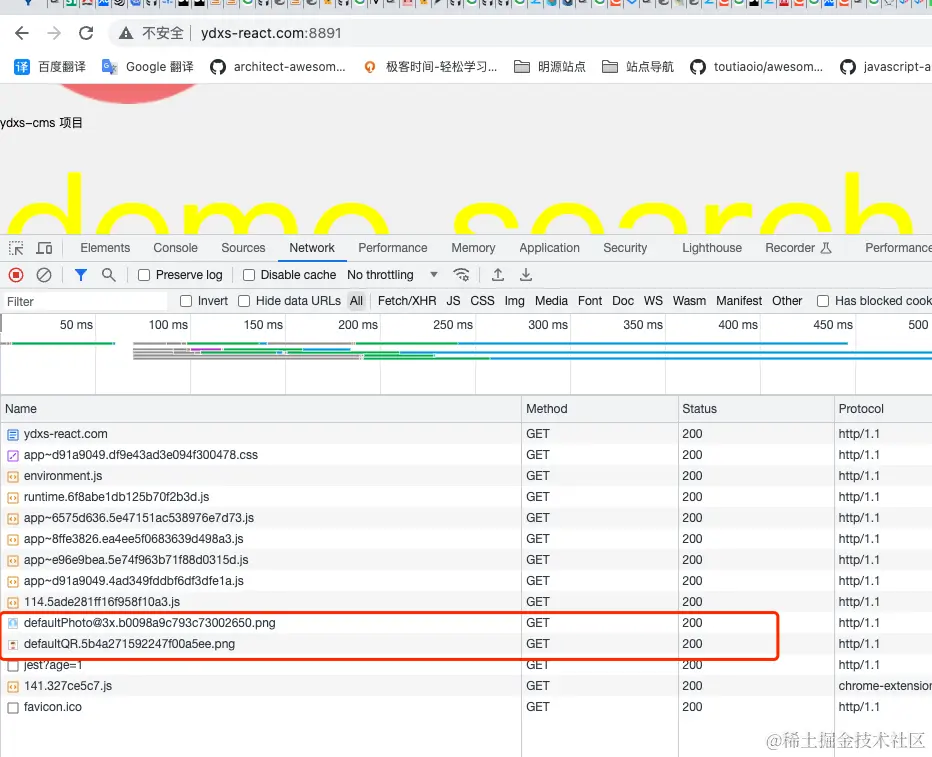
Task: Switch to the Elements tab
Action: pos(105,248)
